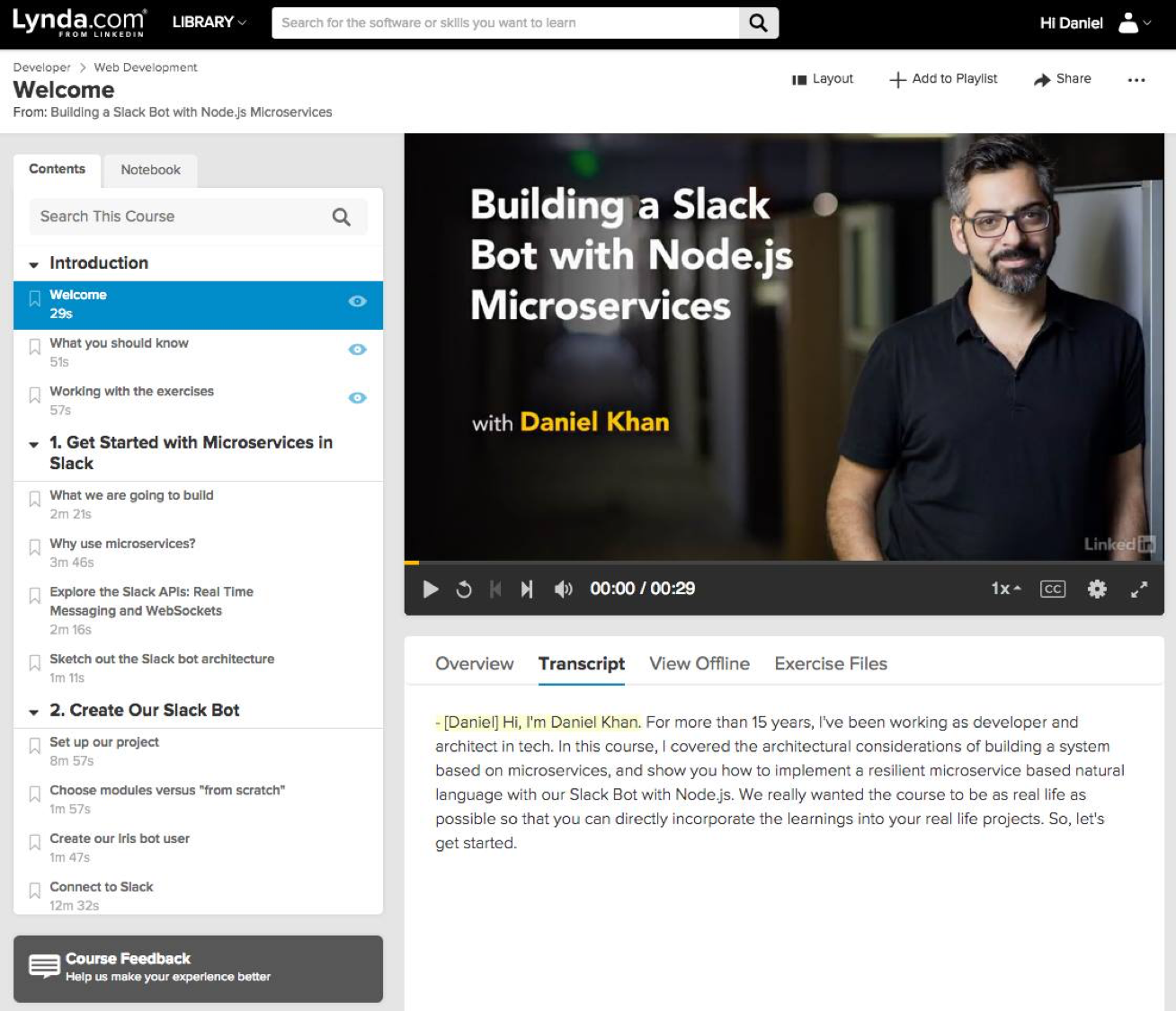Screen dimensions: 1176x1011
Task: Collapse Get Started with Microservices in Slack section
Action: [x=33, y=445]
